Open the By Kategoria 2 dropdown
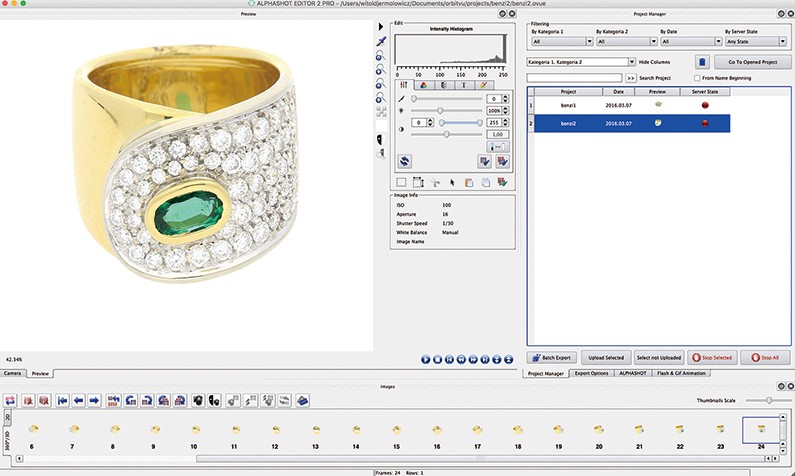Image resolution: width=795 pixels, height=476 pixels. (x=627, y=42)
